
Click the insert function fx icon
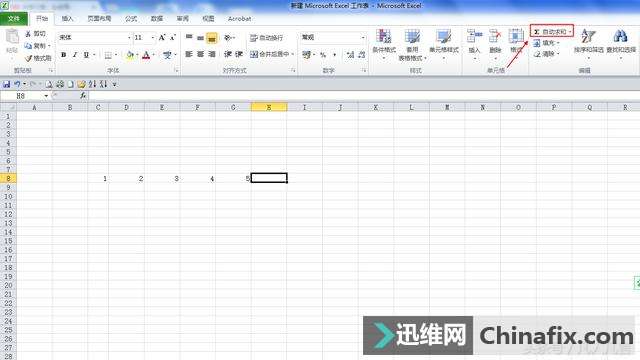[83, 96]
